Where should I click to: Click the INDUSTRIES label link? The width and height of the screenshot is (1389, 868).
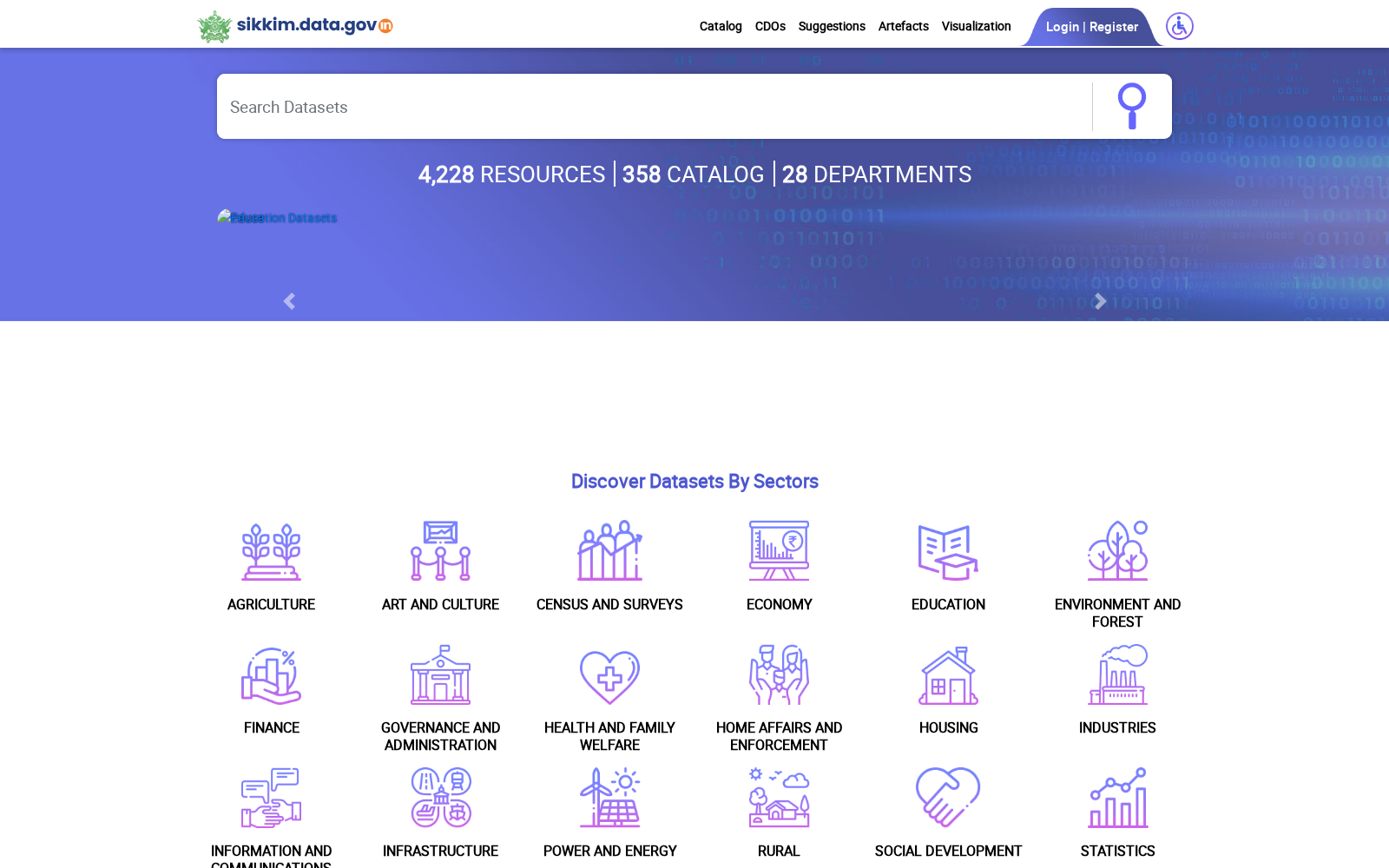pos(1117,727)
